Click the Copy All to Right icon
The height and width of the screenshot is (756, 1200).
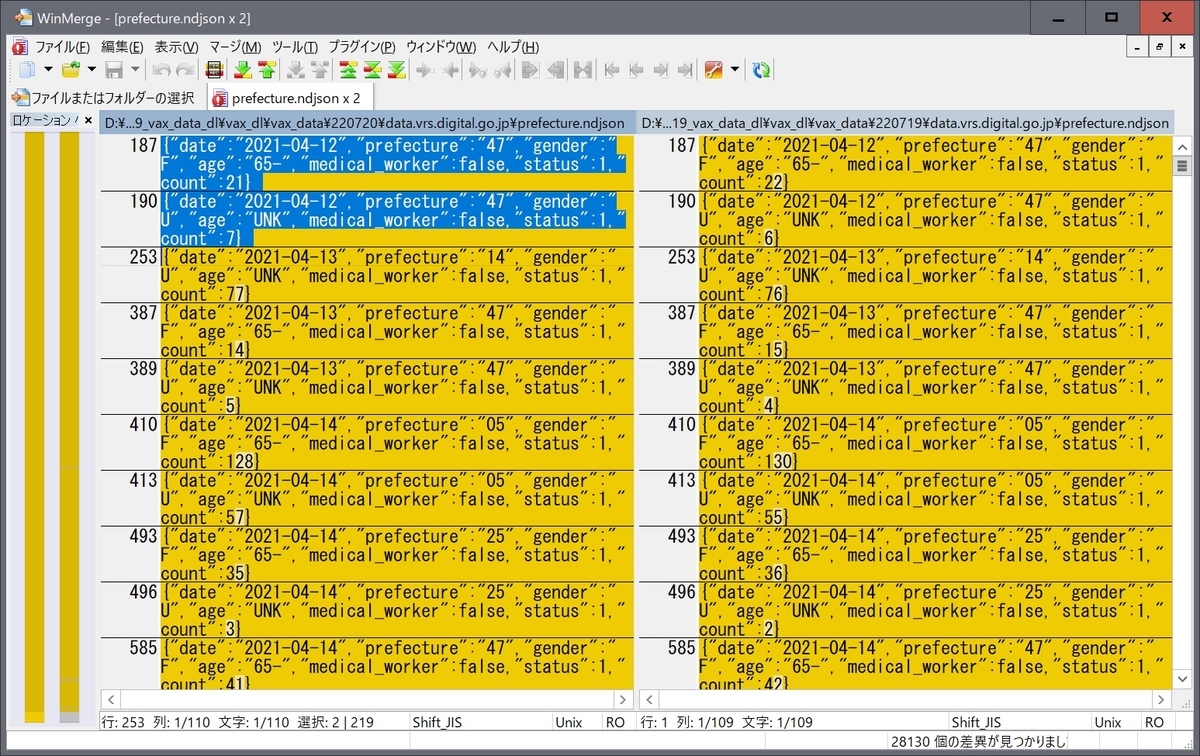tap(531, 70)
